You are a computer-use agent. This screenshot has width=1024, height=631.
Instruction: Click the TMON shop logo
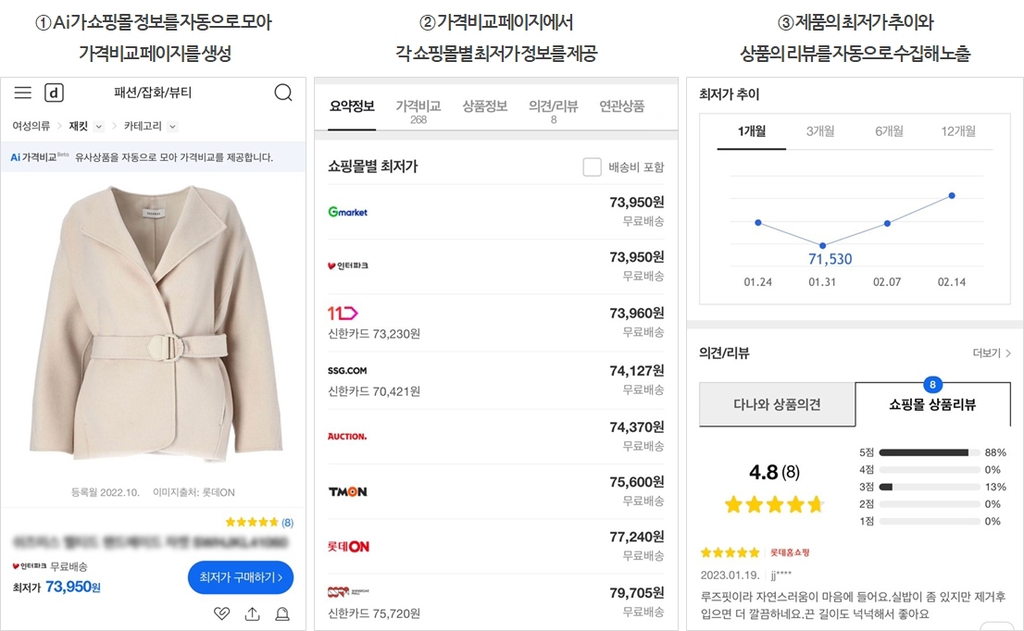click(x=347, y=491)
